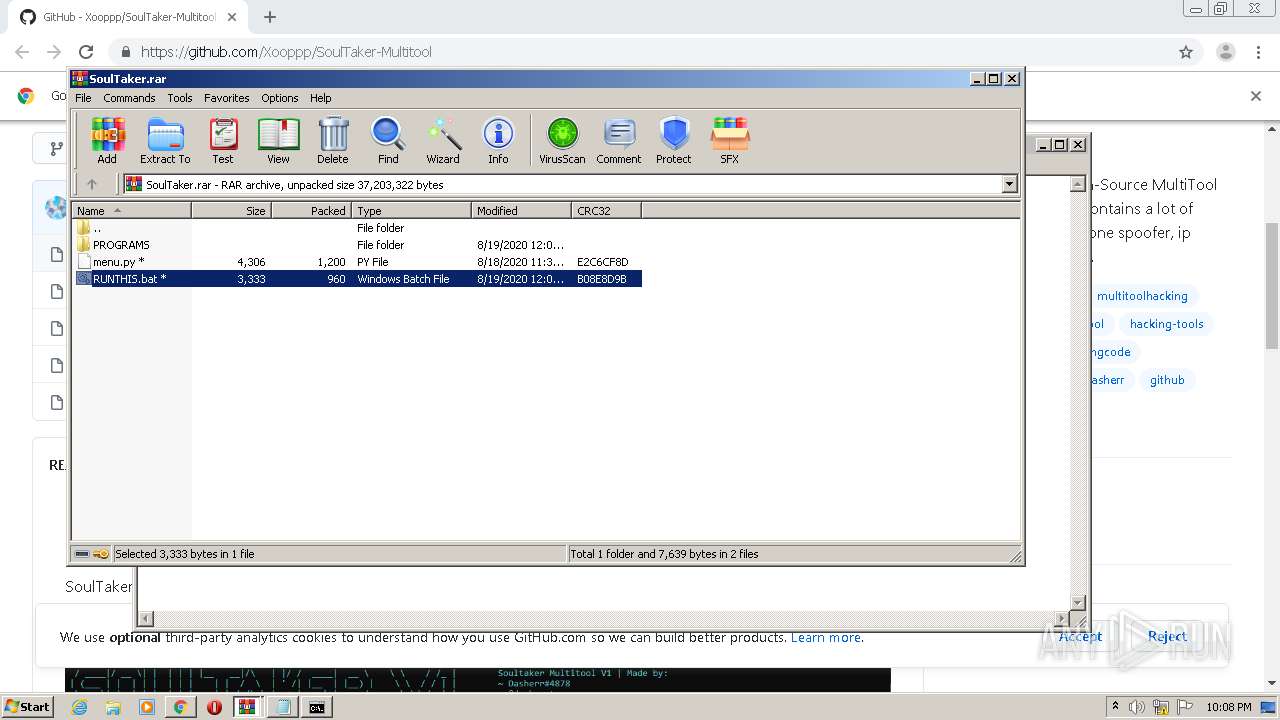Click the 'github' topic tag
This screenshot has height=720, width=1280.
pos(1167,380)
